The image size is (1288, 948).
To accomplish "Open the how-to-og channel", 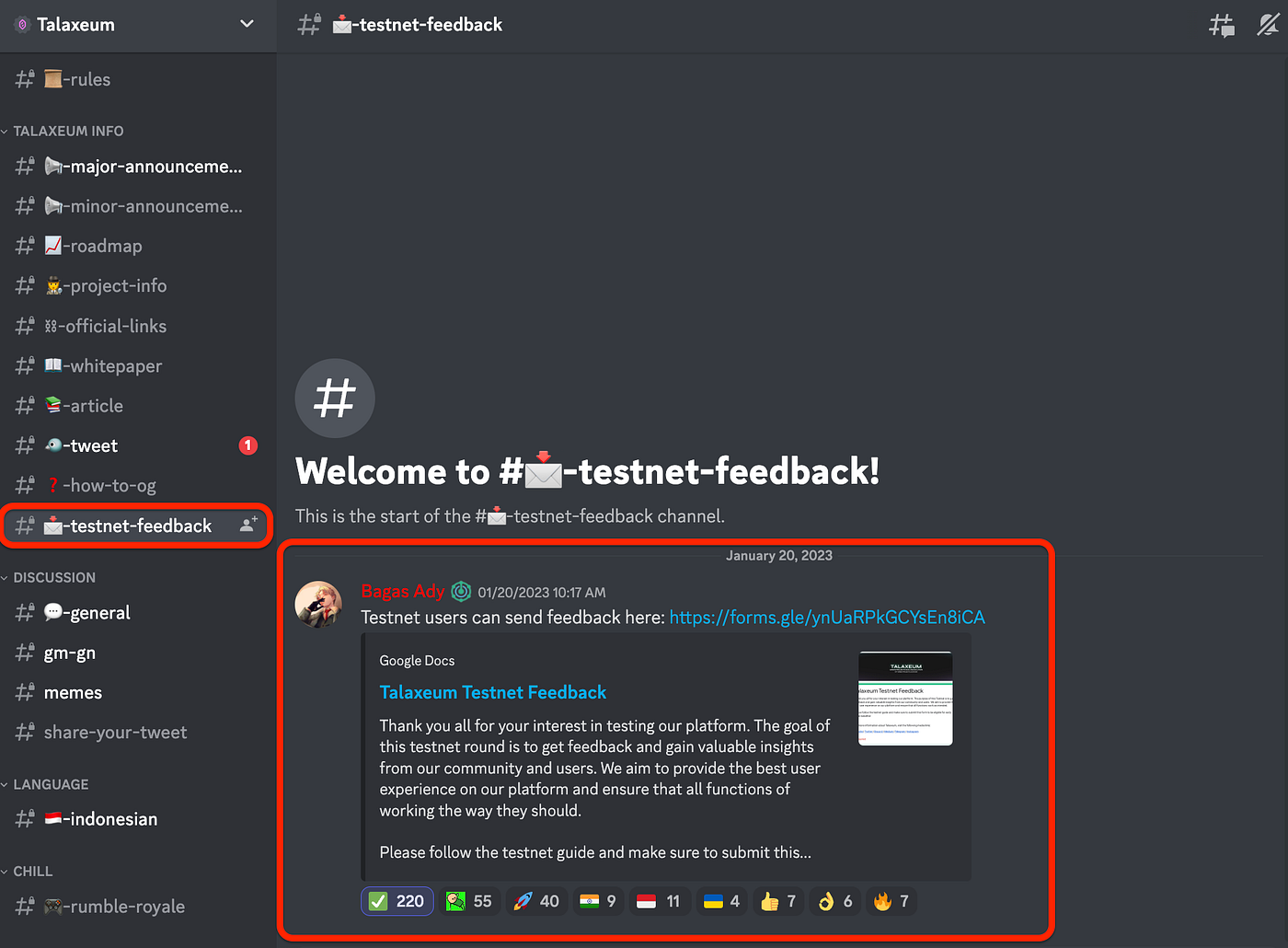I will [x=138, y=485].
